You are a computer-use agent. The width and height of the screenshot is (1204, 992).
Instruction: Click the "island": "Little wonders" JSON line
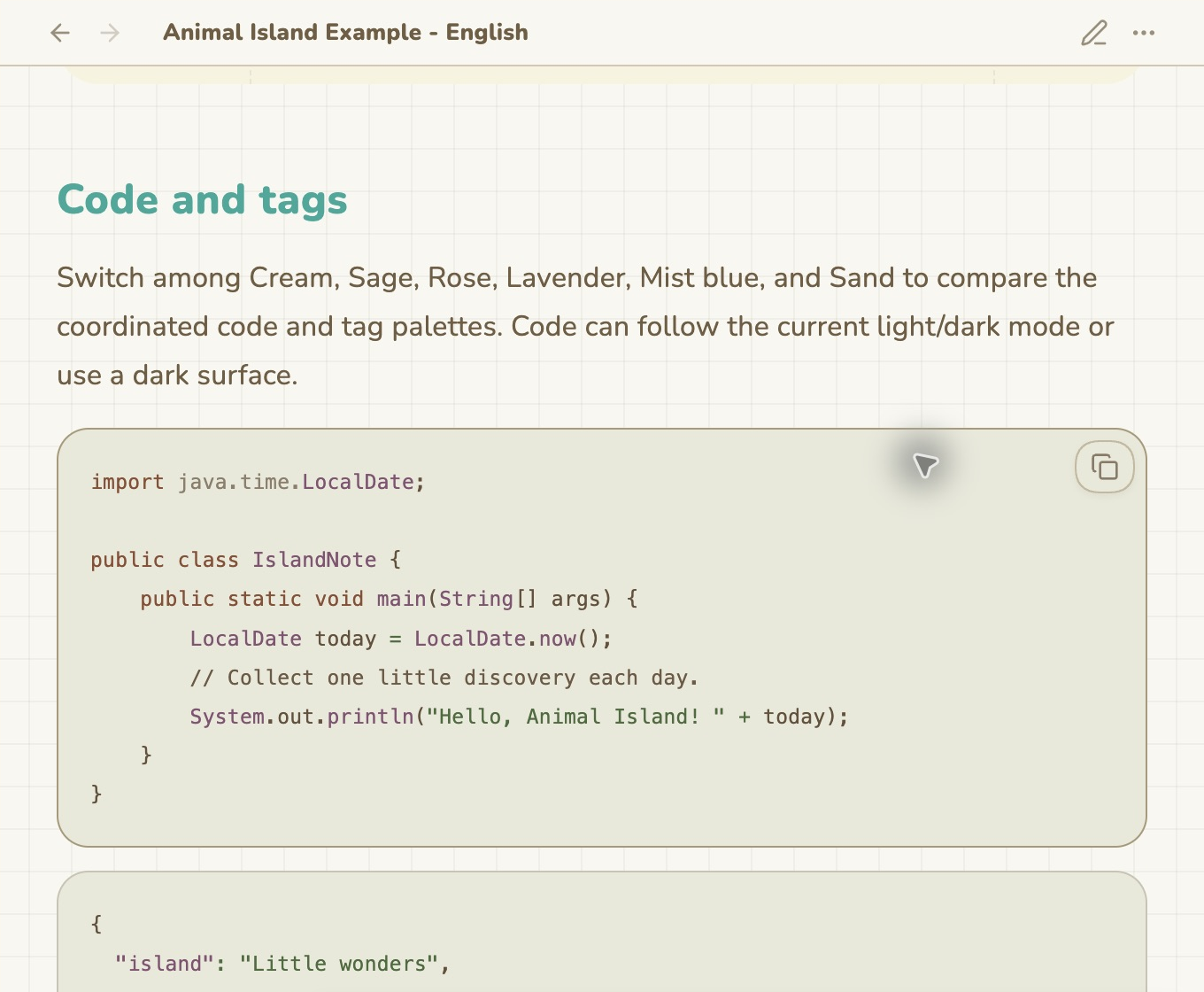pyautogui.click(x=282, y=964)
